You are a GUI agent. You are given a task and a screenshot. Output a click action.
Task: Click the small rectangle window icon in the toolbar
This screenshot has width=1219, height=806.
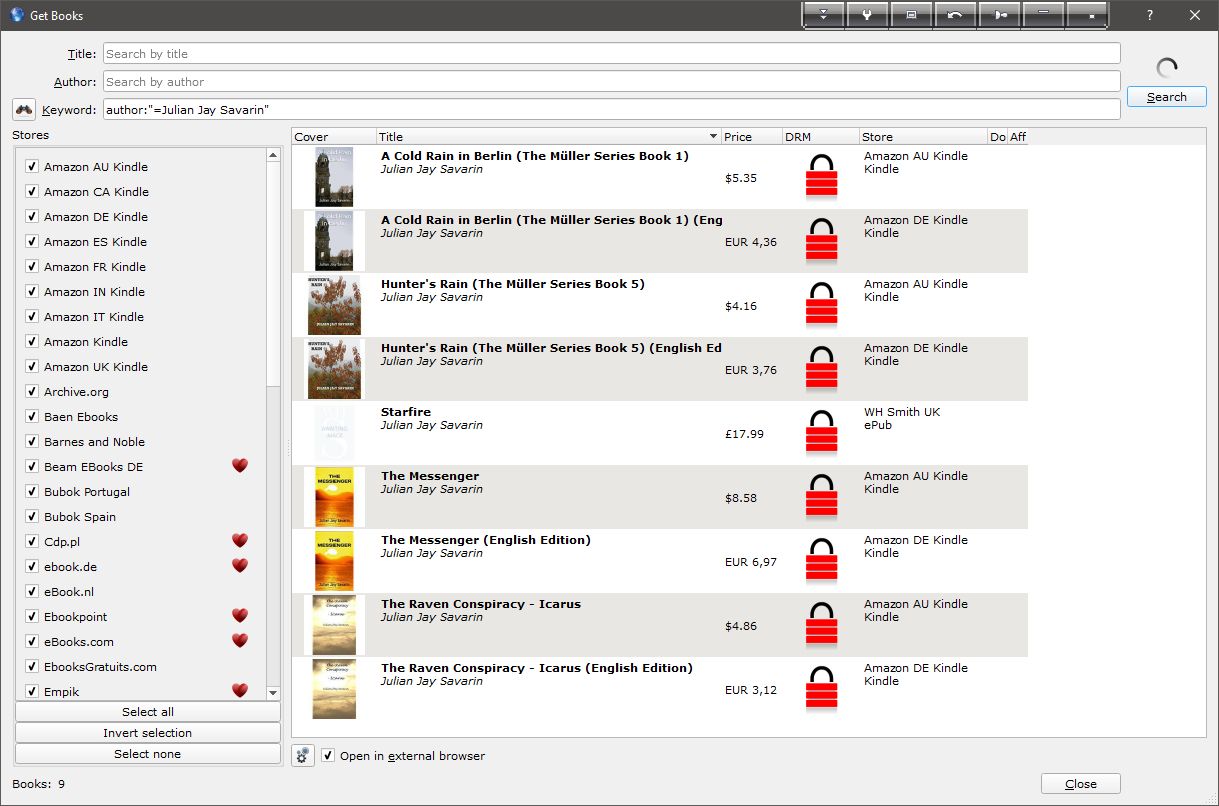pyautogui.click(x=911, y=15)
